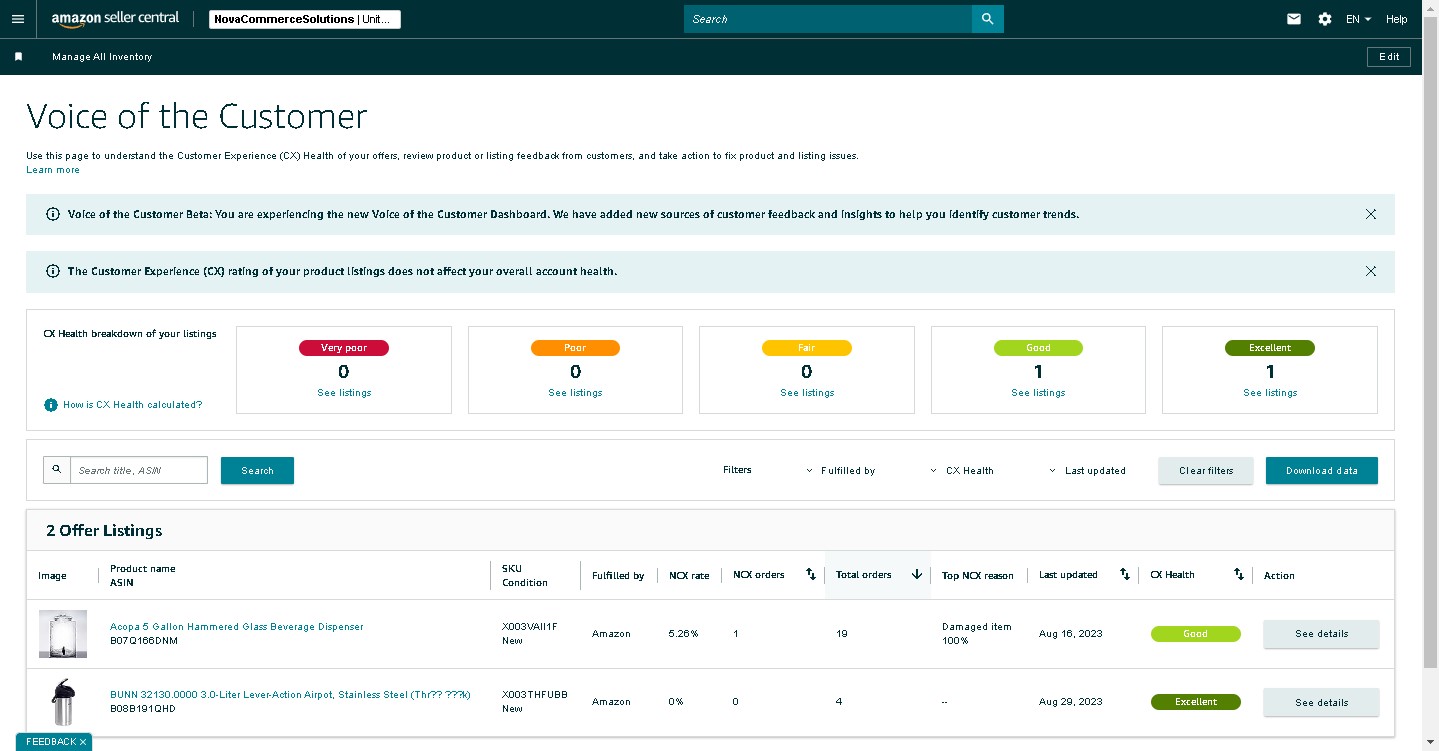Screen dimensions: 1439x751
Task: Open the EN language dropdown
Action: (1358, 19)
